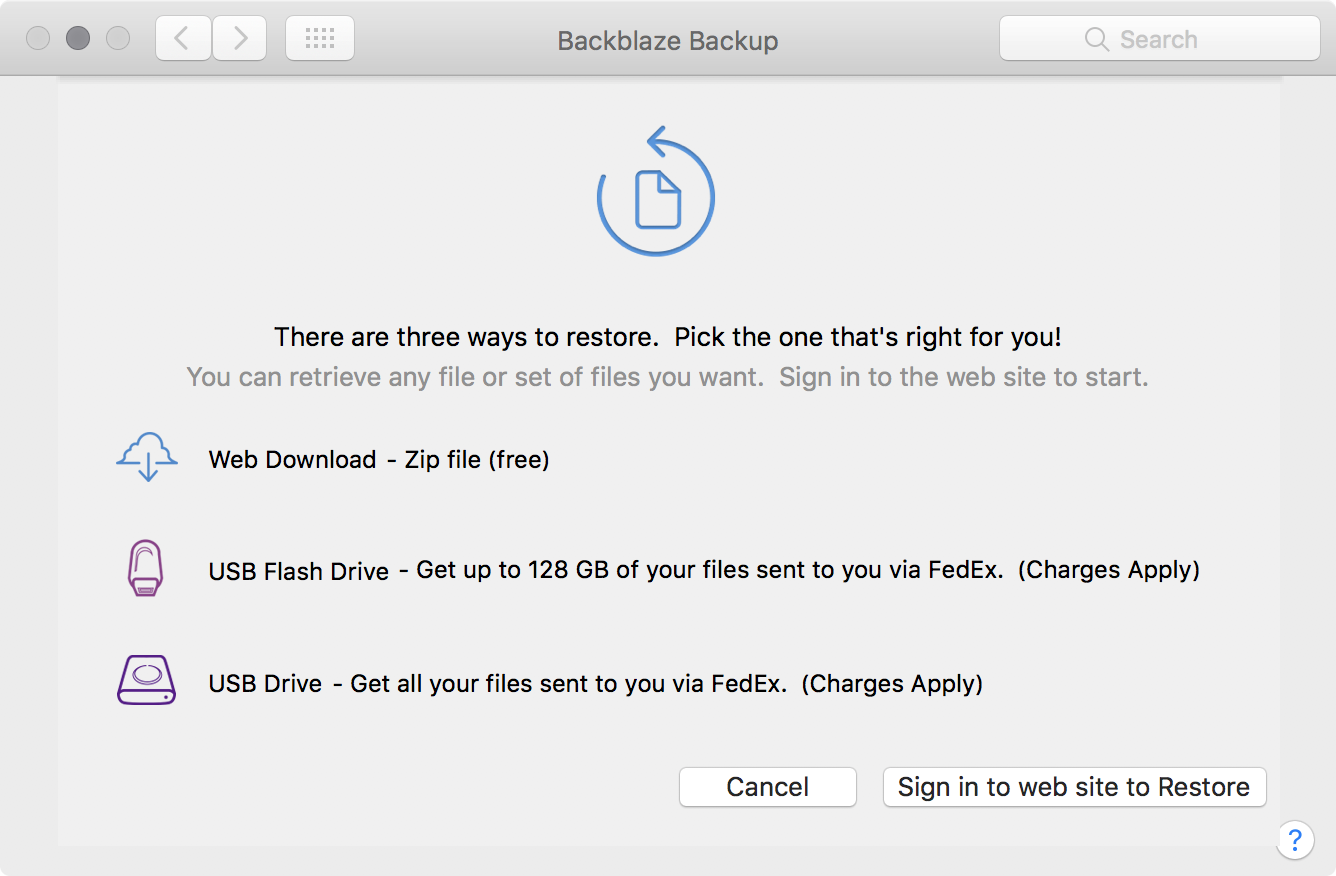Click the purple USB Flash Drive icon
Screen dimensions: 1336x876
(146, 569)
